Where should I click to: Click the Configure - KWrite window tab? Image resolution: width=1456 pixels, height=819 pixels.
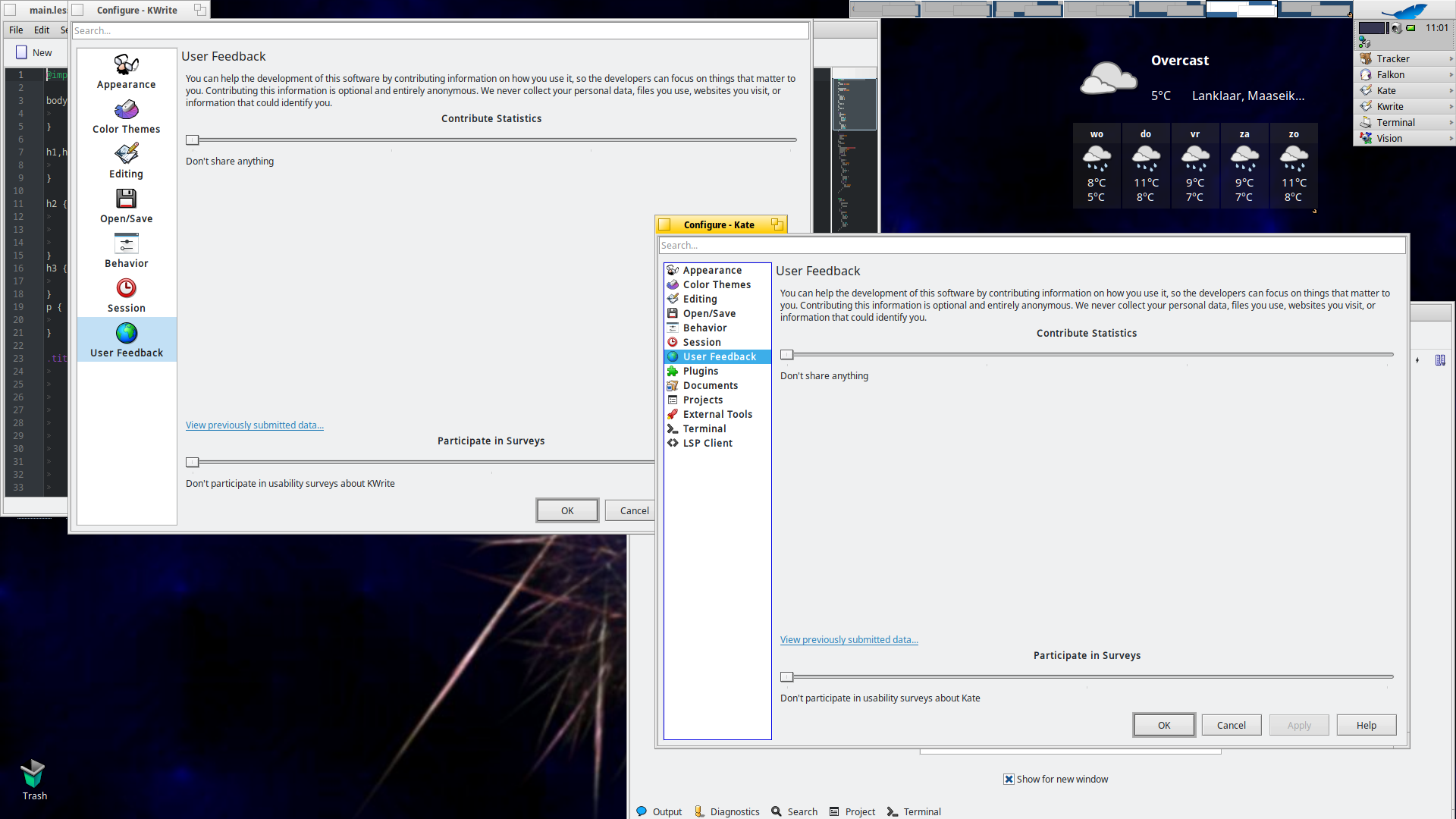pyautogui.click(x=137, y=10)
